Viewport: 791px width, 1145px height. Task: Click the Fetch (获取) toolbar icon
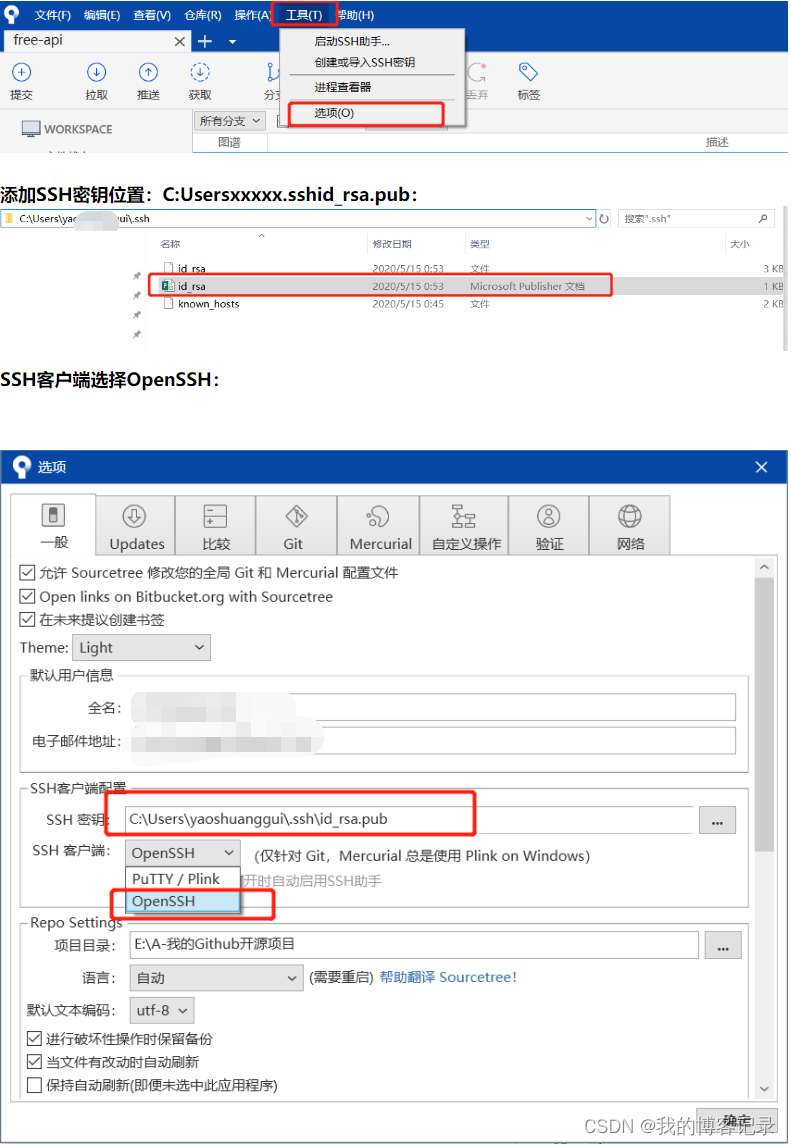tap(199, 72)
